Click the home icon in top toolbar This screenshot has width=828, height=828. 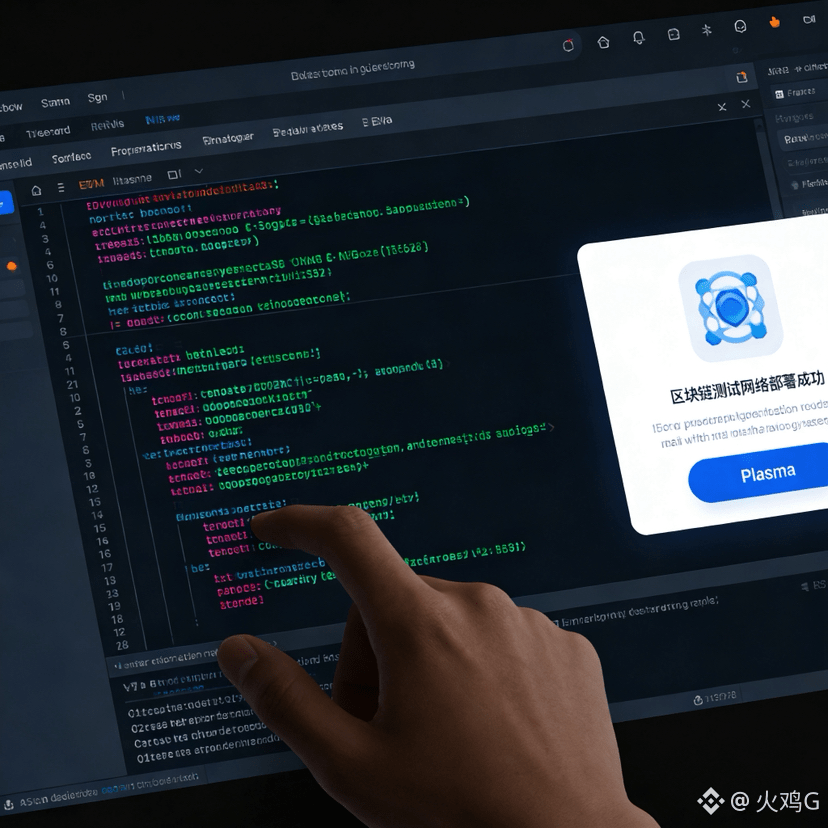(603, 42)
